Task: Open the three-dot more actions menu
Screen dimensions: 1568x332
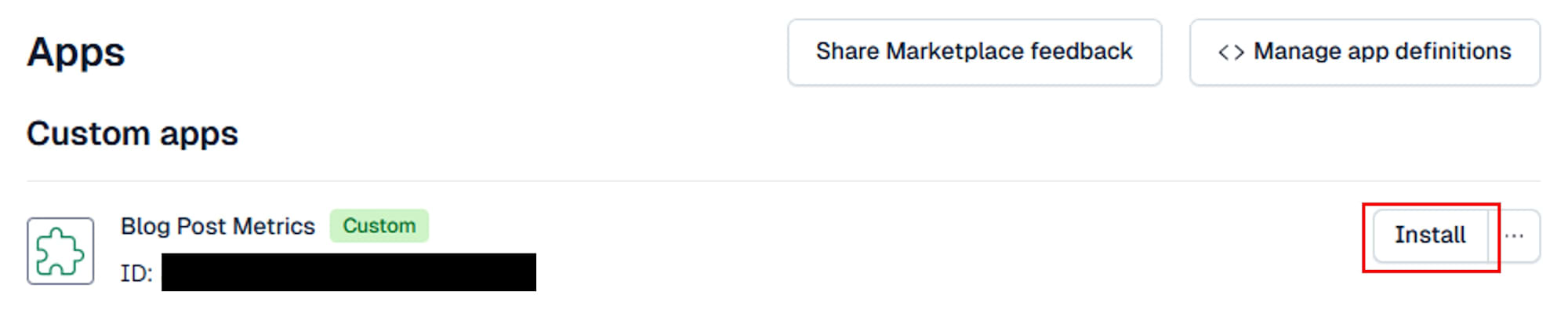Action: pos(1515,235)
